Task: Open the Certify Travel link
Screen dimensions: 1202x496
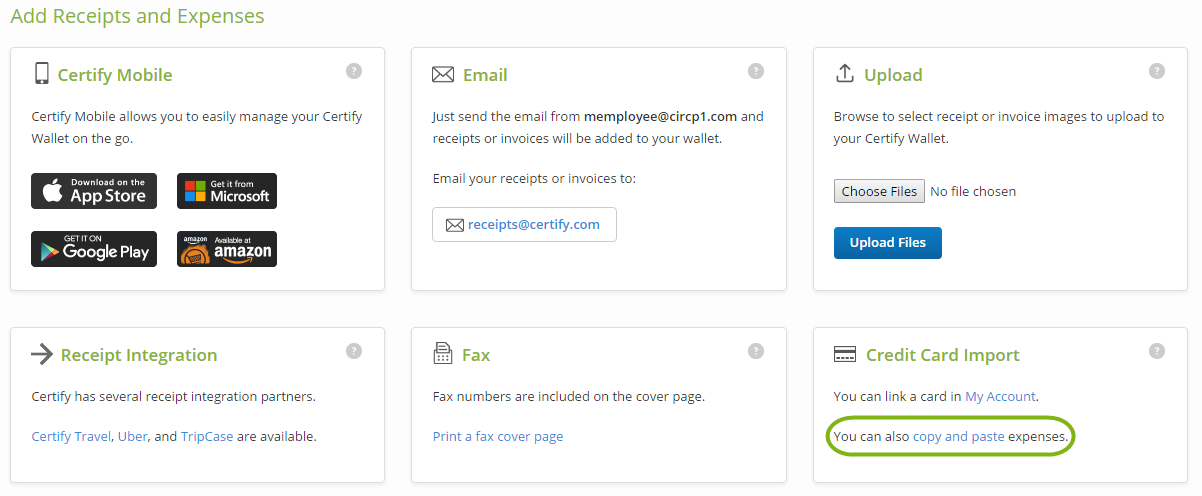Action: tap(72, 437)
